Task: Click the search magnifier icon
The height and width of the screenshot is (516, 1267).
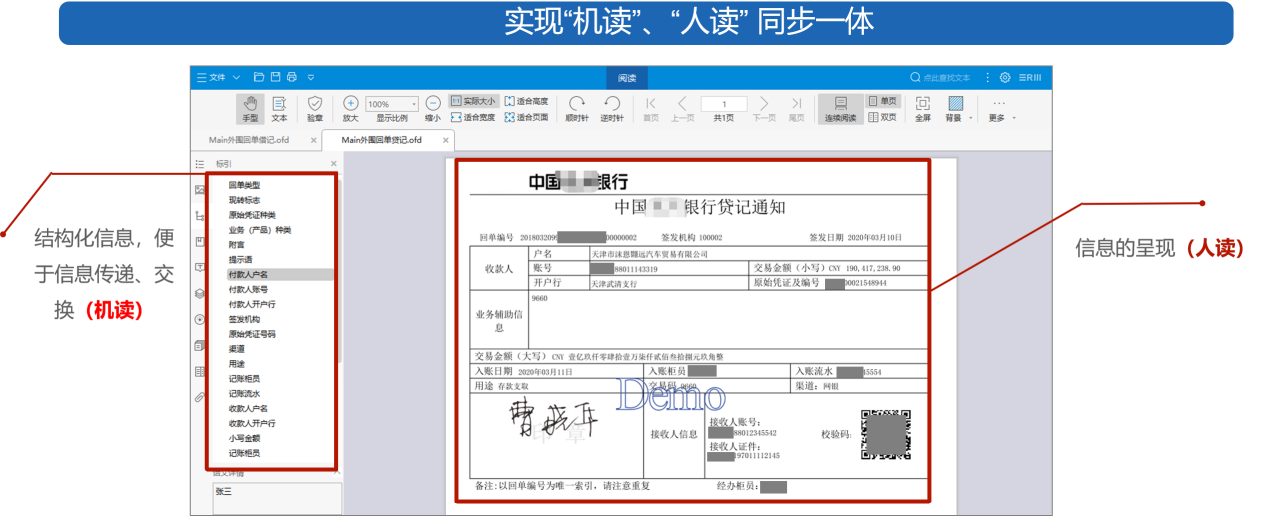Action: pyautogui.click(x=915, y=77)
